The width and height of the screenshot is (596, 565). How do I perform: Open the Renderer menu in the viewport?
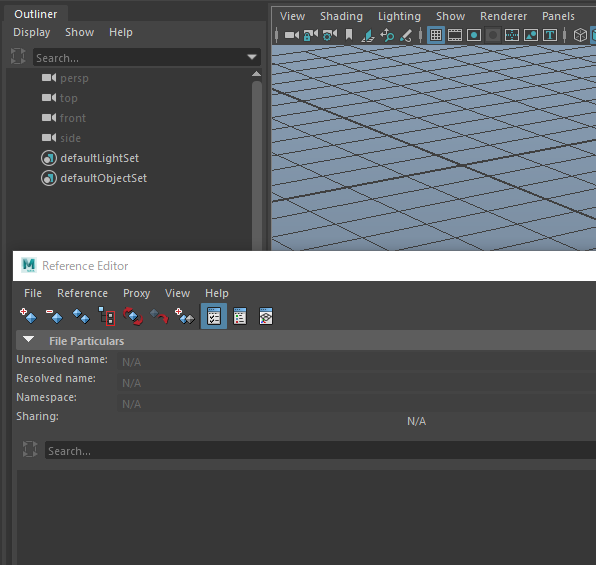[503, 16]
